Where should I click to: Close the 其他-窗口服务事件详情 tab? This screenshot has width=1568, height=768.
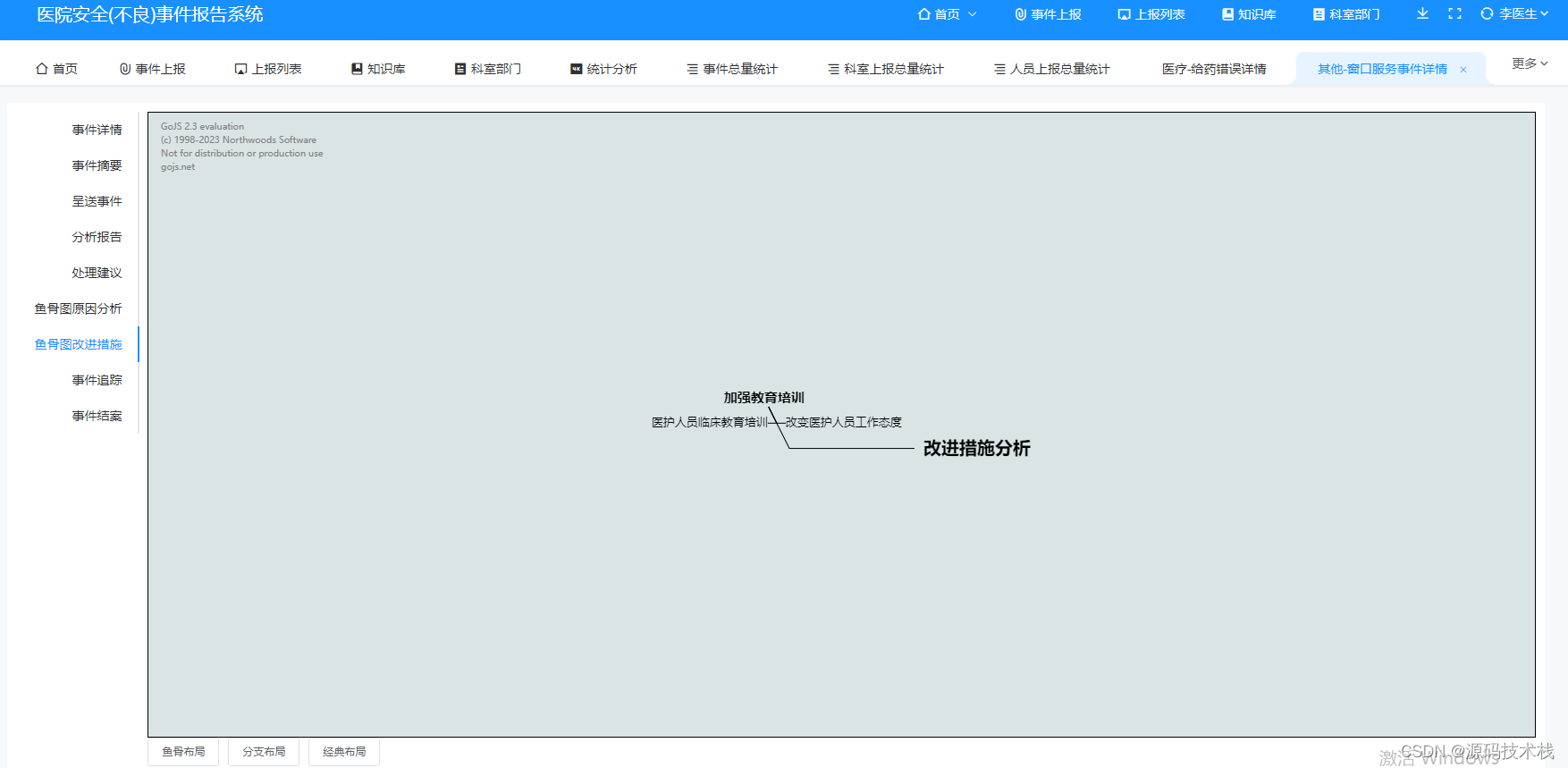pos(1463,70)
